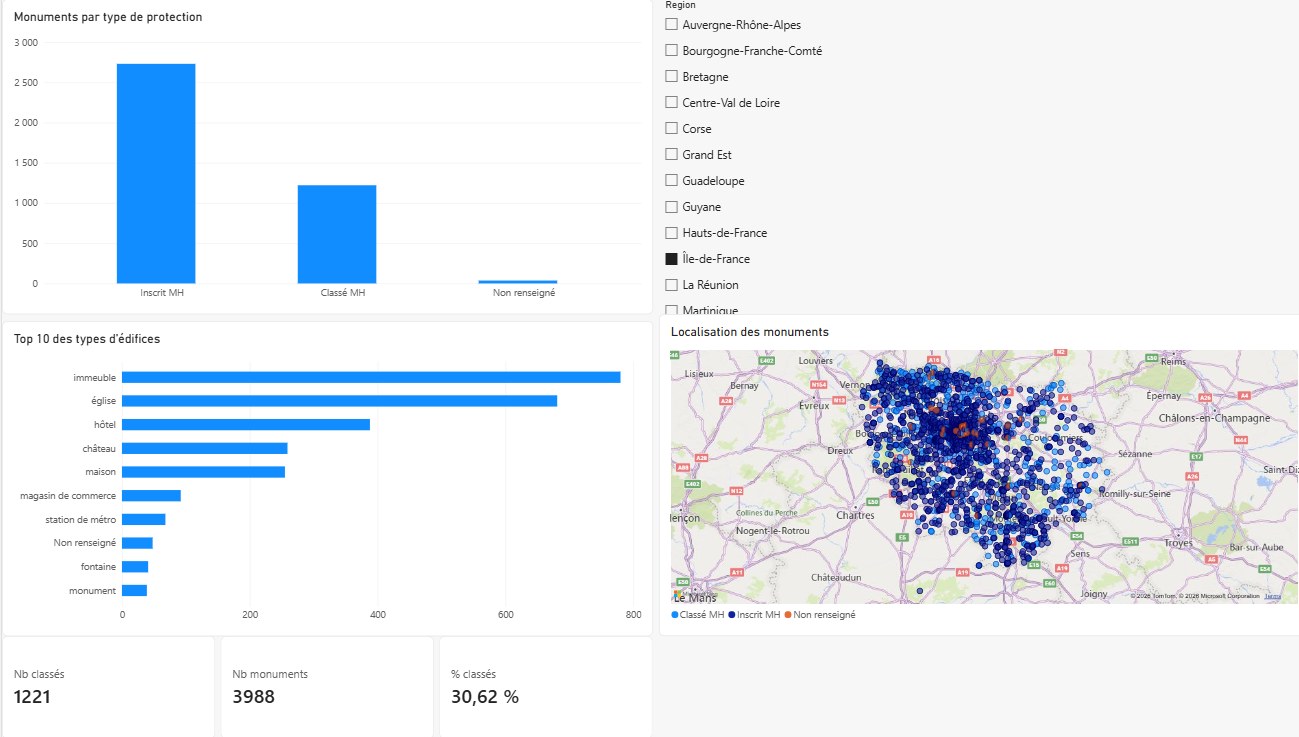The height and width of the screenshot is (737, 1299).
Task: Click the Nb classés value 1221
Action: pos(32,697)
